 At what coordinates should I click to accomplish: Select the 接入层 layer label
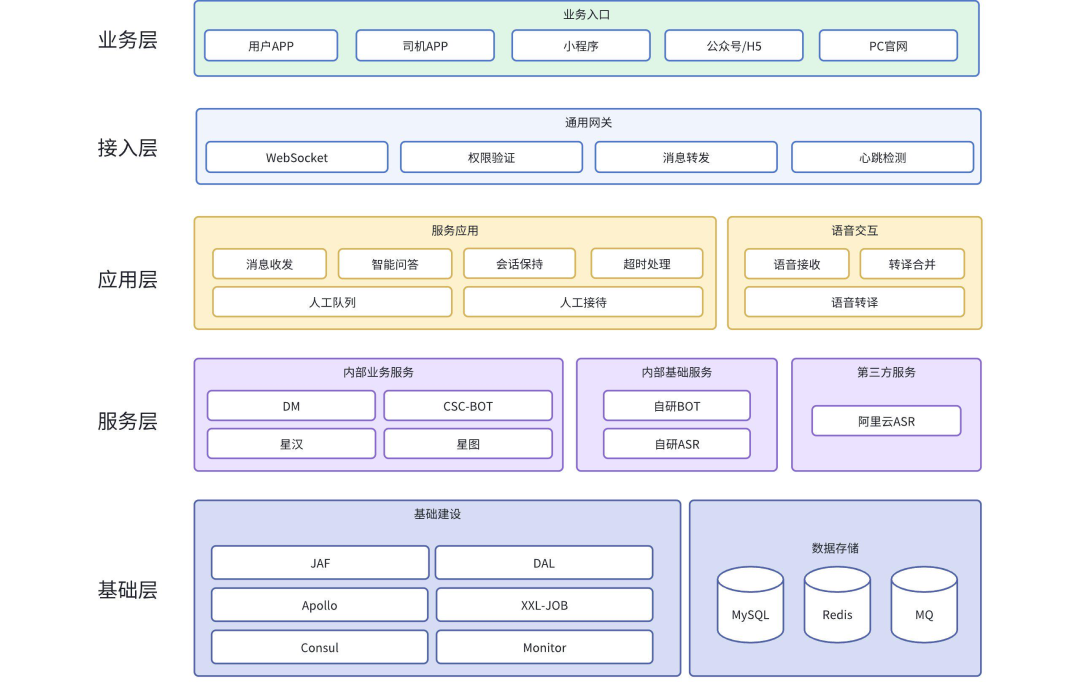pyautogui.click(x=127, y=147)
